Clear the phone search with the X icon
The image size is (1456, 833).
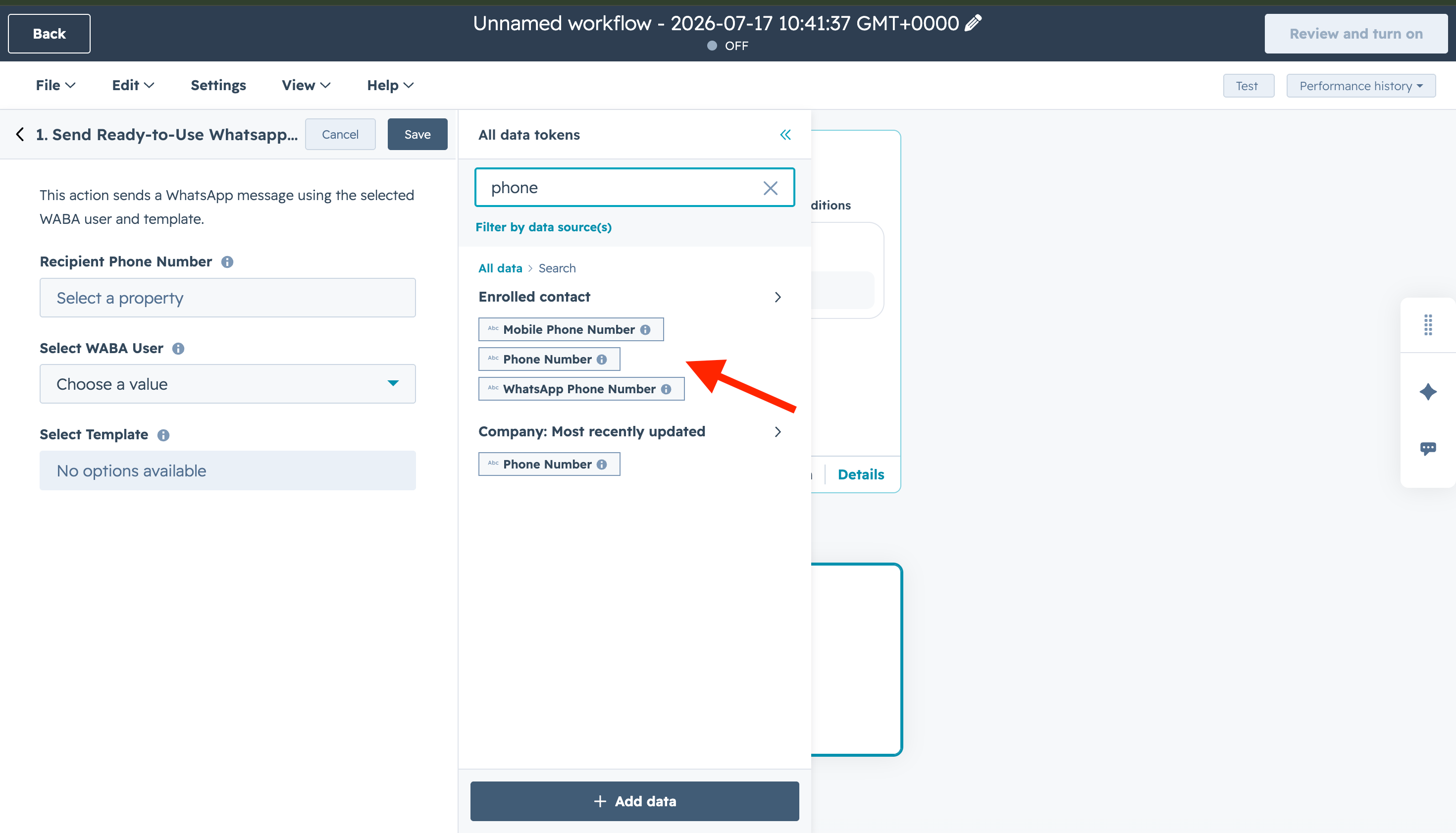point(770,188)
